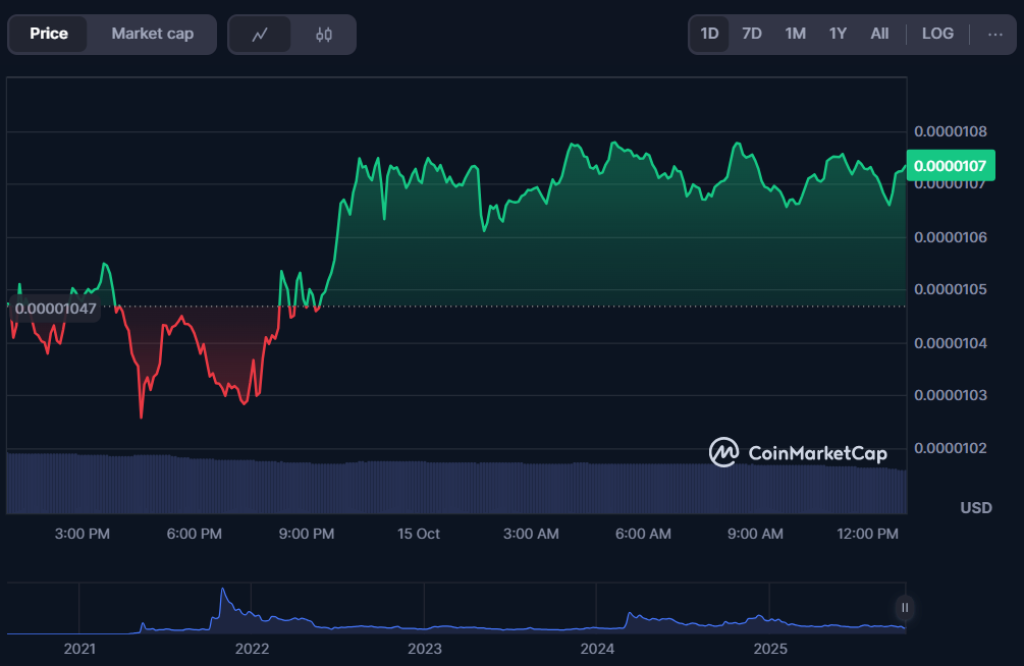Switch to candlestick chart view
Viewport: 1024px width, 666px height.
pos(323,34)
